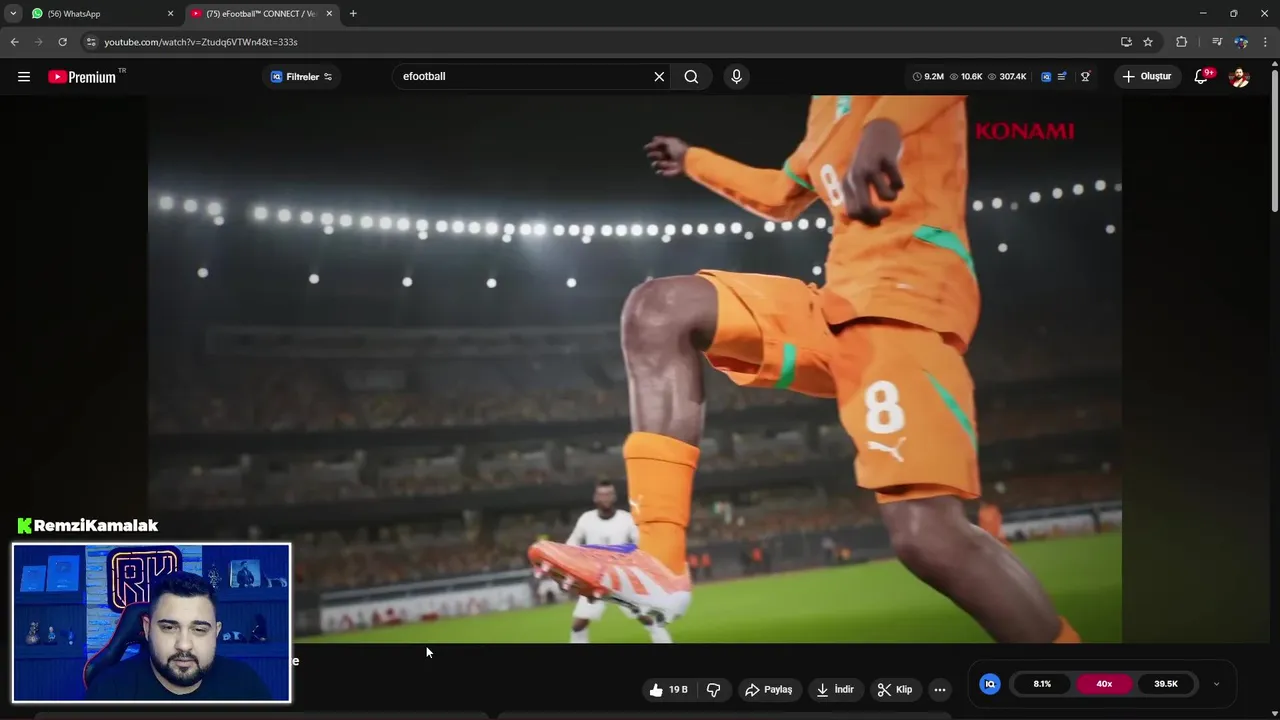Go forward in the browser

point(38,42)
